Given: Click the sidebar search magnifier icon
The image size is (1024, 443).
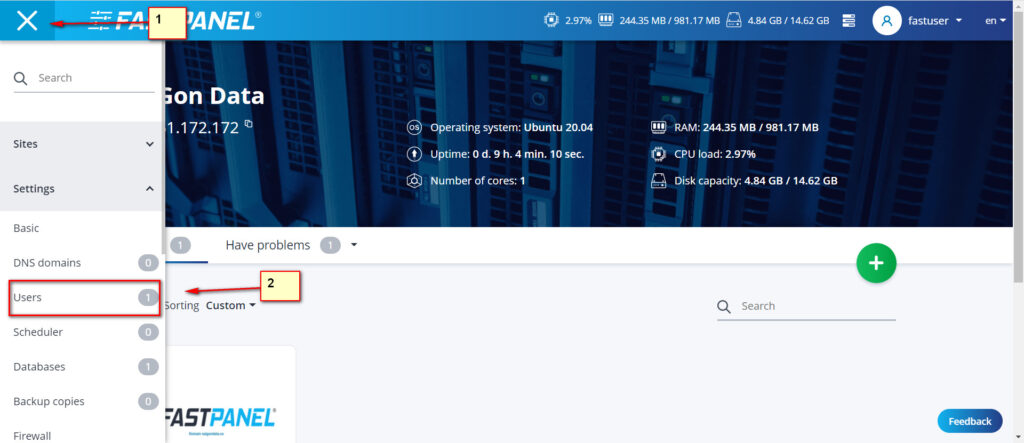Looking at the screenshot, I should click(x=20, y=78).
